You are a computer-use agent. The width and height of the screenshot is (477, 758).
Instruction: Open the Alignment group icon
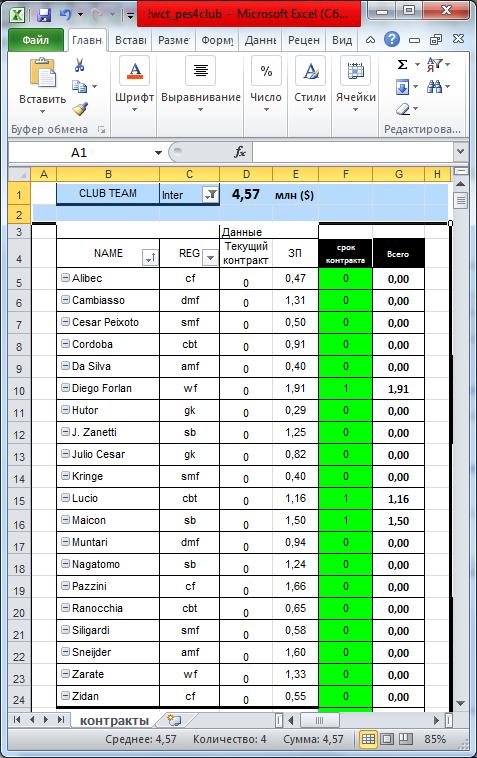[x=201, y=71]
